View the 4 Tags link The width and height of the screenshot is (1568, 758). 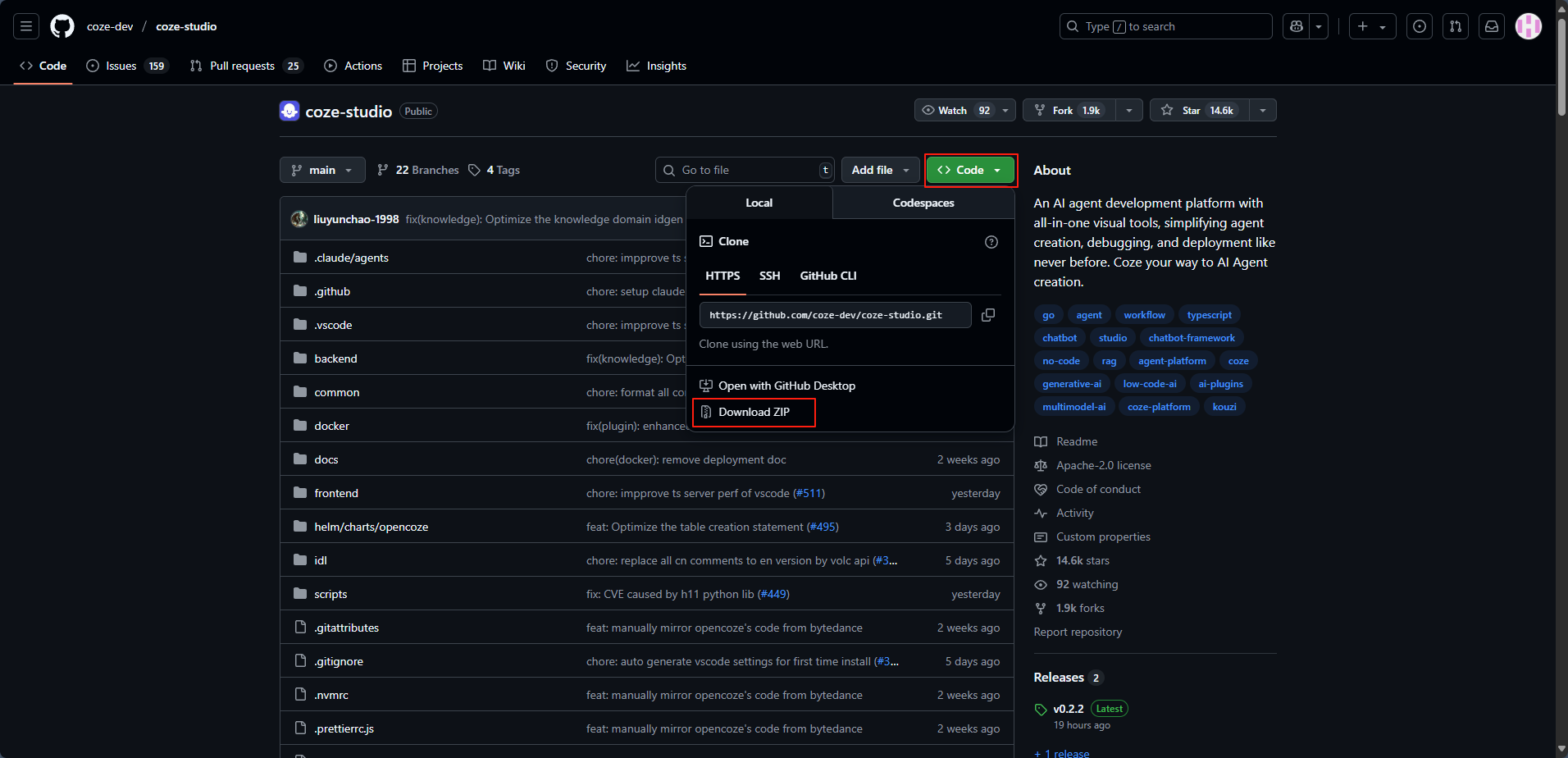click(x=495, y=170)
